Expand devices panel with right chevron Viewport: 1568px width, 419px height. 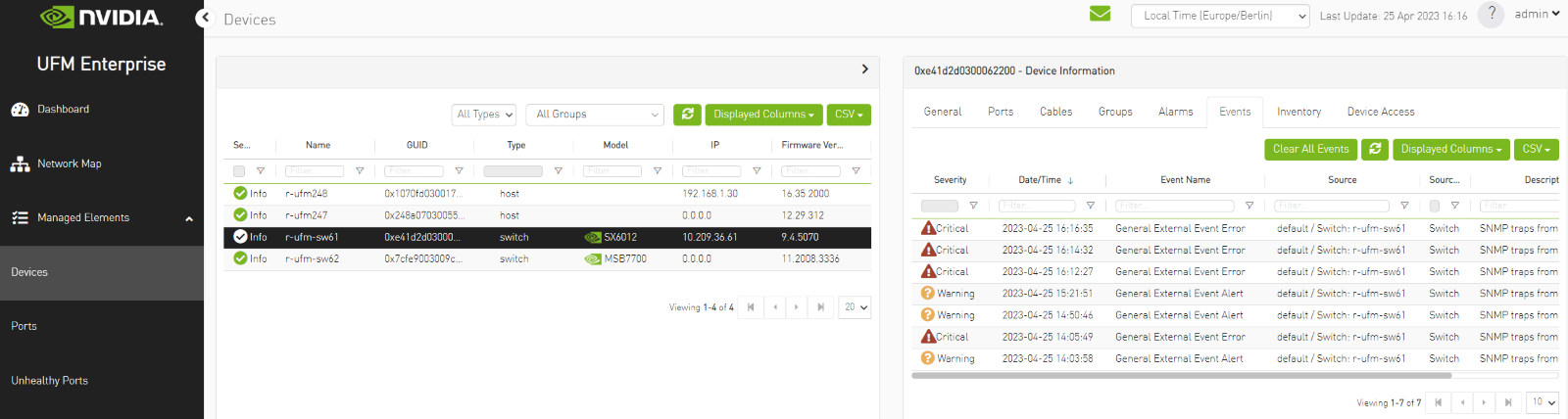864,69
